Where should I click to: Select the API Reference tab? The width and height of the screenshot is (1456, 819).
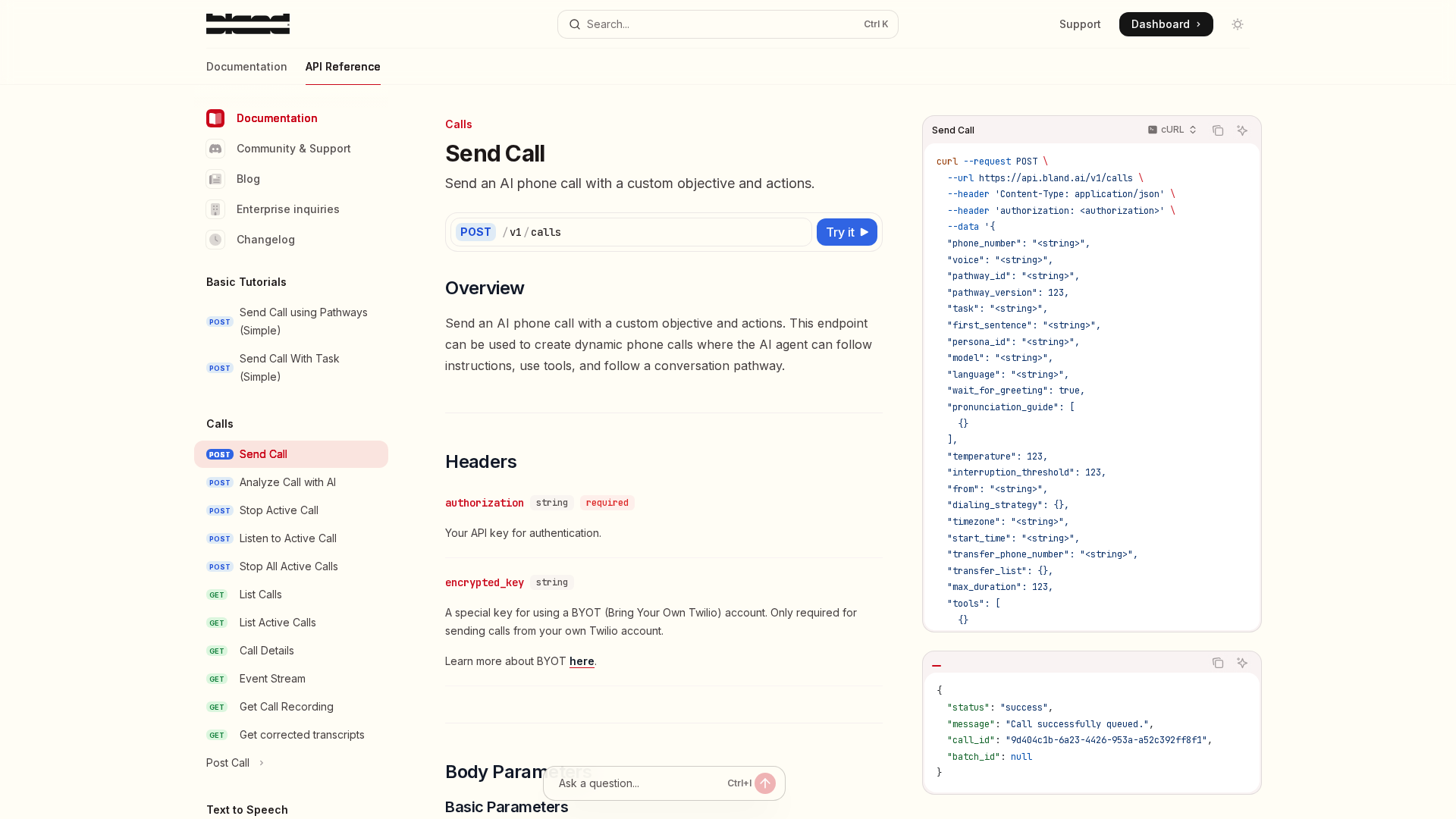pyautogui.click(x=343, y=67)
